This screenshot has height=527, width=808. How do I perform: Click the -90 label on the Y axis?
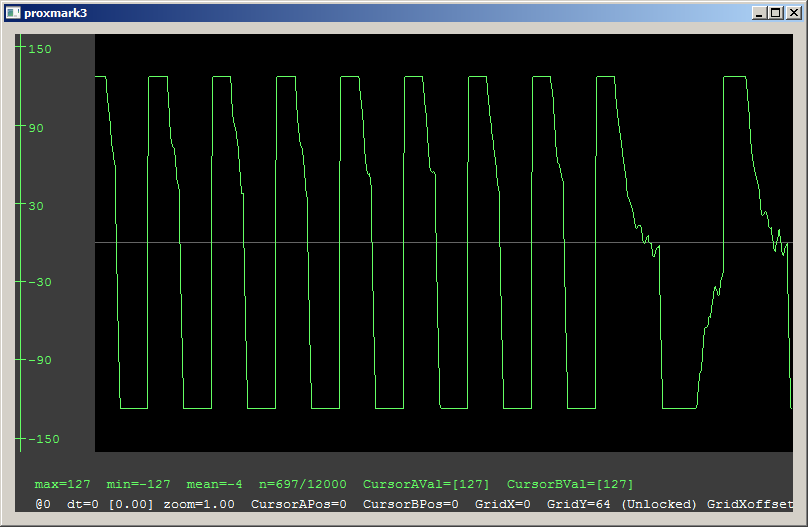coord(41,360)
